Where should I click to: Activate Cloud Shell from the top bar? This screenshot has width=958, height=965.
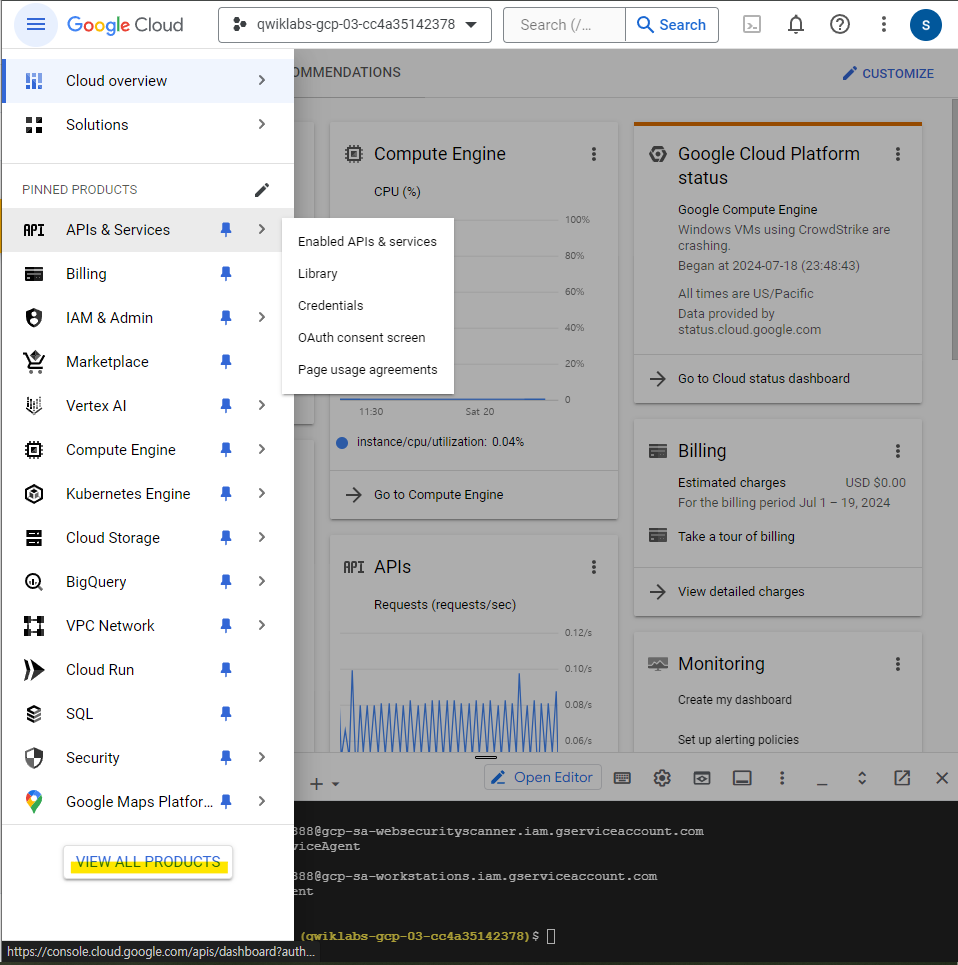coord(752,25)
